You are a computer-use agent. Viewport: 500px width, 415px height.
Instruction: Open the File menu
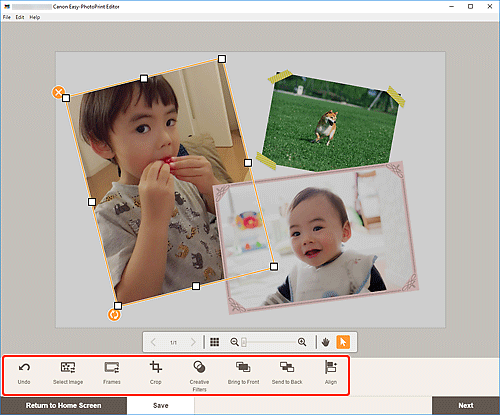click(x=7, y=17)
